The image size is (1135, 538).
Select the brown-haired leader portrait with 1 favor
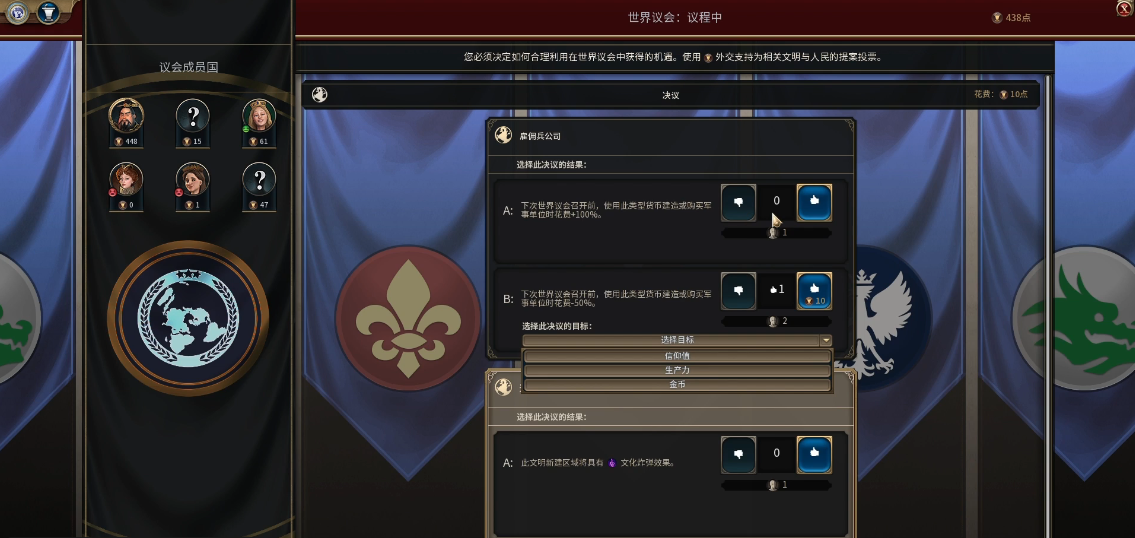tap(193, 179)
